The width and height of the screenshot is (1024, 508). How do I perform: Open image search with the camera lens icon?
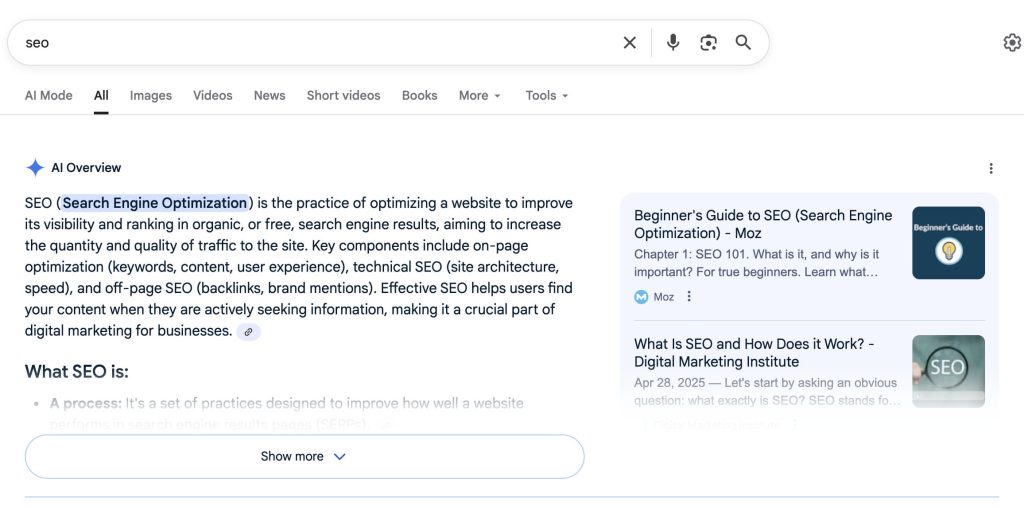point(708,43)
